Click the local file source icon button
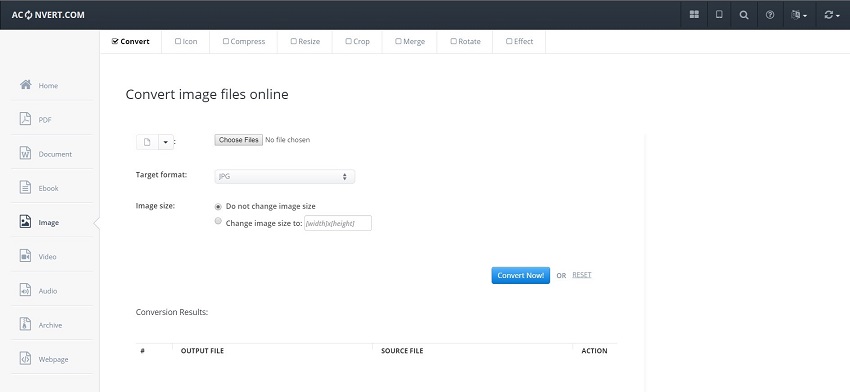This screenshot has height=392, width=850. click(x=147, y=142)
